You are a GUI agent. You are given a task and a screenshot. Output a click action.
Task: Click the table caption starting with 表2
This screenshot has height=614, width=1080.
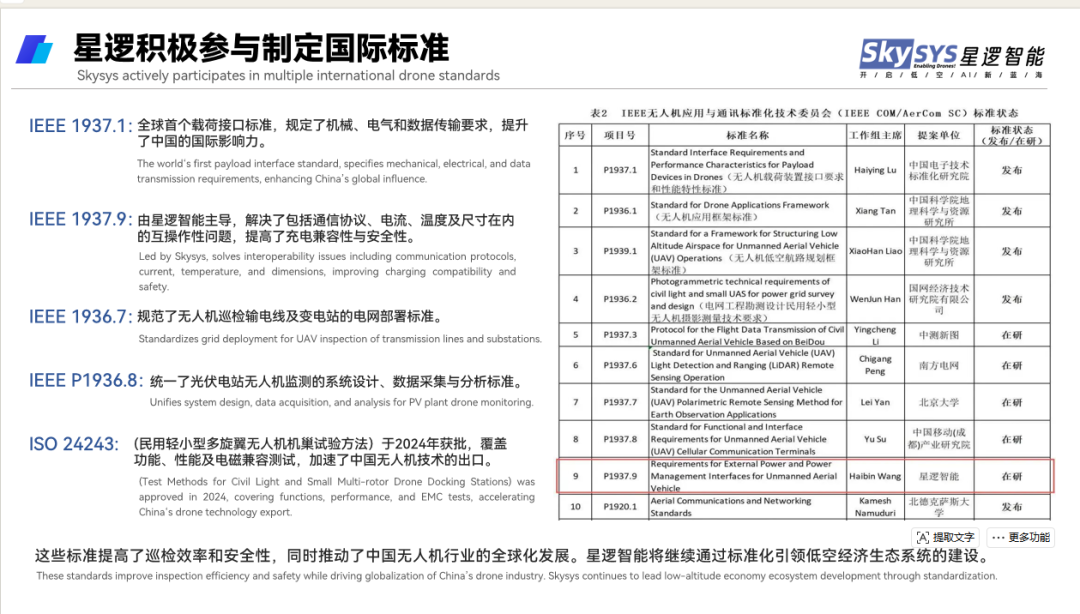(804, 113)
